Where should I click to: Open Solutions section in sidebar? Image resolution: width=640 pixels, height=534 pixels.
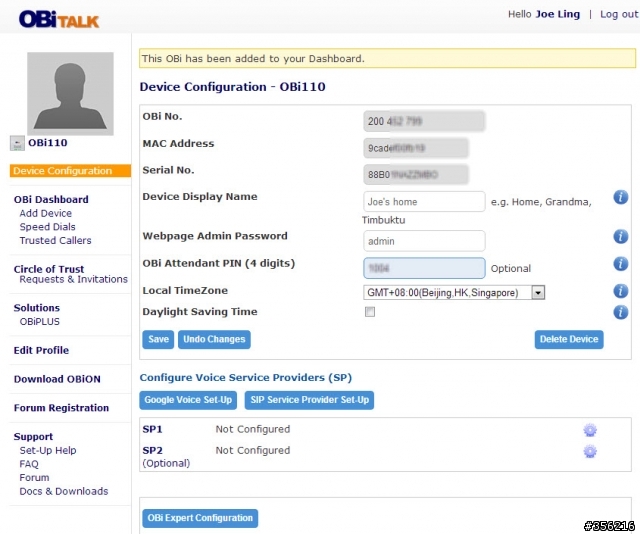pyautogui.click(x=37, y=308)
